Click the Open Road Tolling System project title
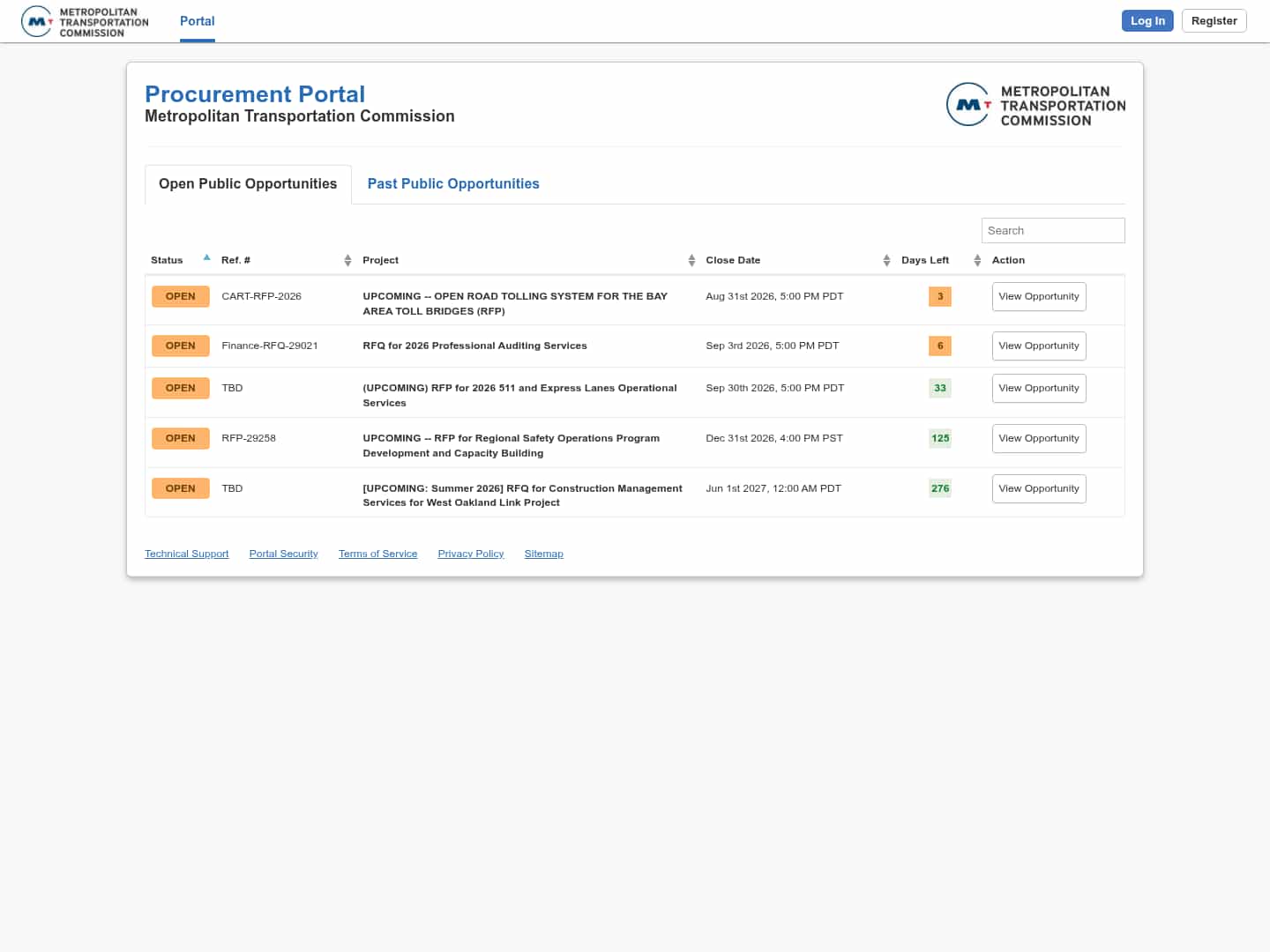The height and width of the screenshot is (952, 1270). click(515, 304)
